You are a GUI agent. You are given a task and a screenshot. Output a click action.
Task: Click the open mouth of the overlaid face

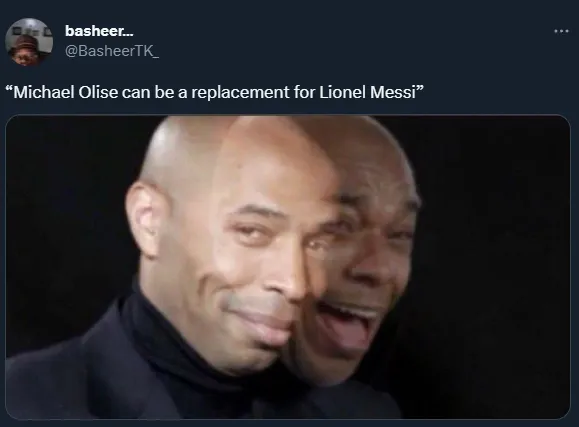347,323
